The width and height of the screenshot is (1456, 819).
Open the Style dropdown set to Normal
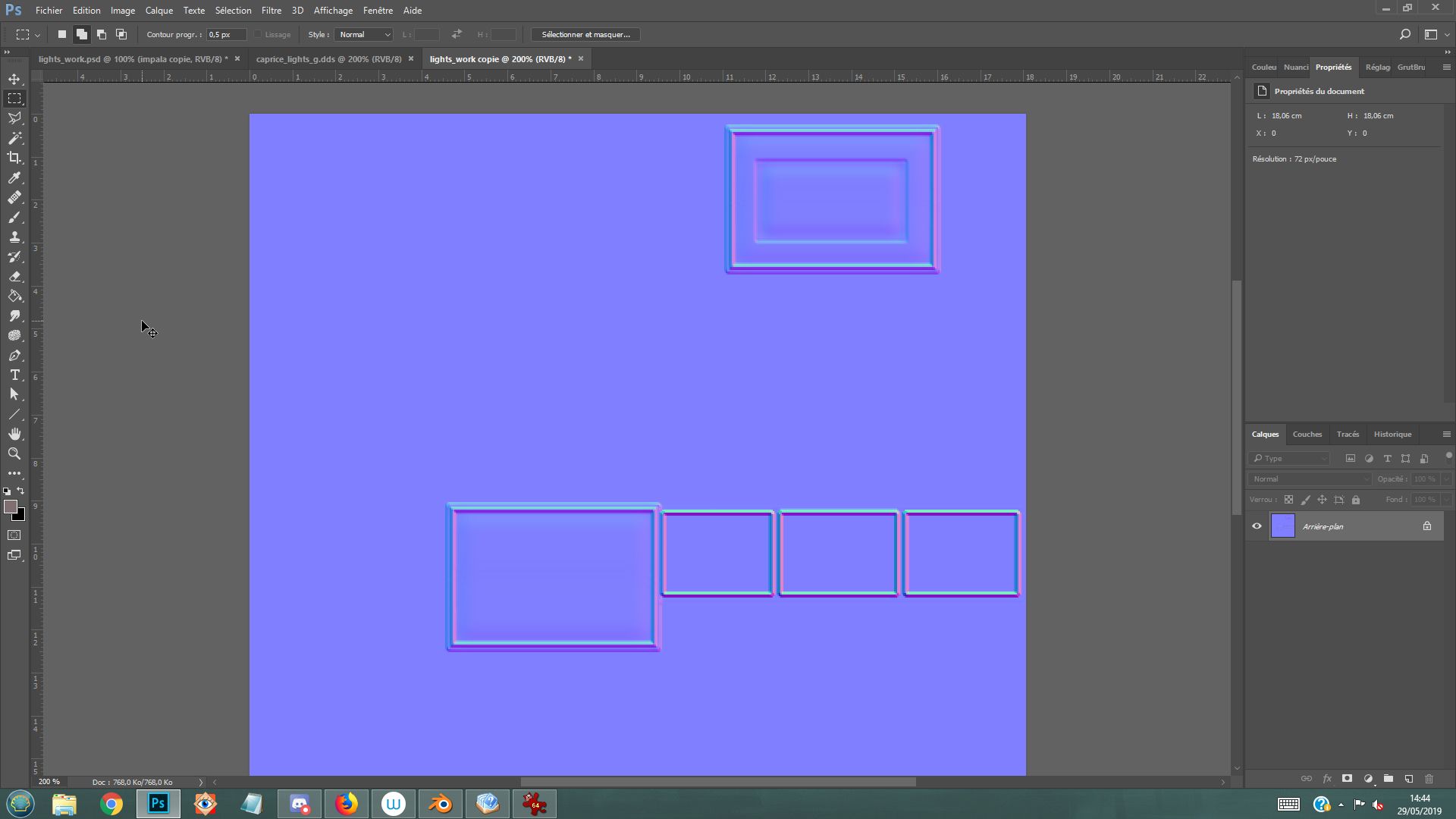(364, 34)
